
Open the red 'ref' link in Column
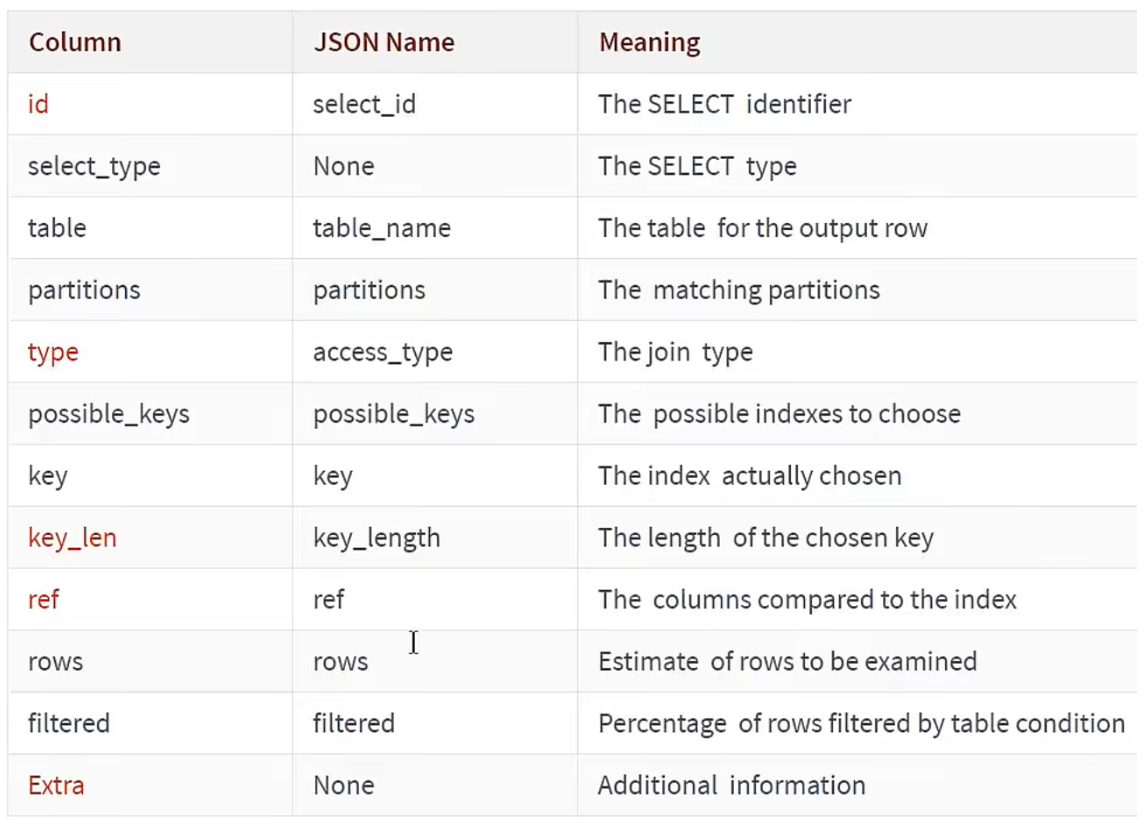coord(43,600)
